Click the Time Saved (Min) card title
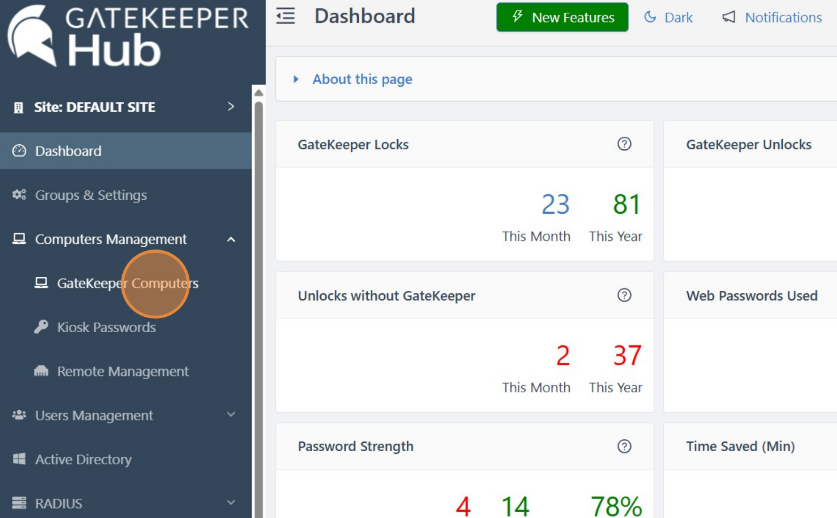Viewport: 837px width, 518px height. click(x=740, y=446)
